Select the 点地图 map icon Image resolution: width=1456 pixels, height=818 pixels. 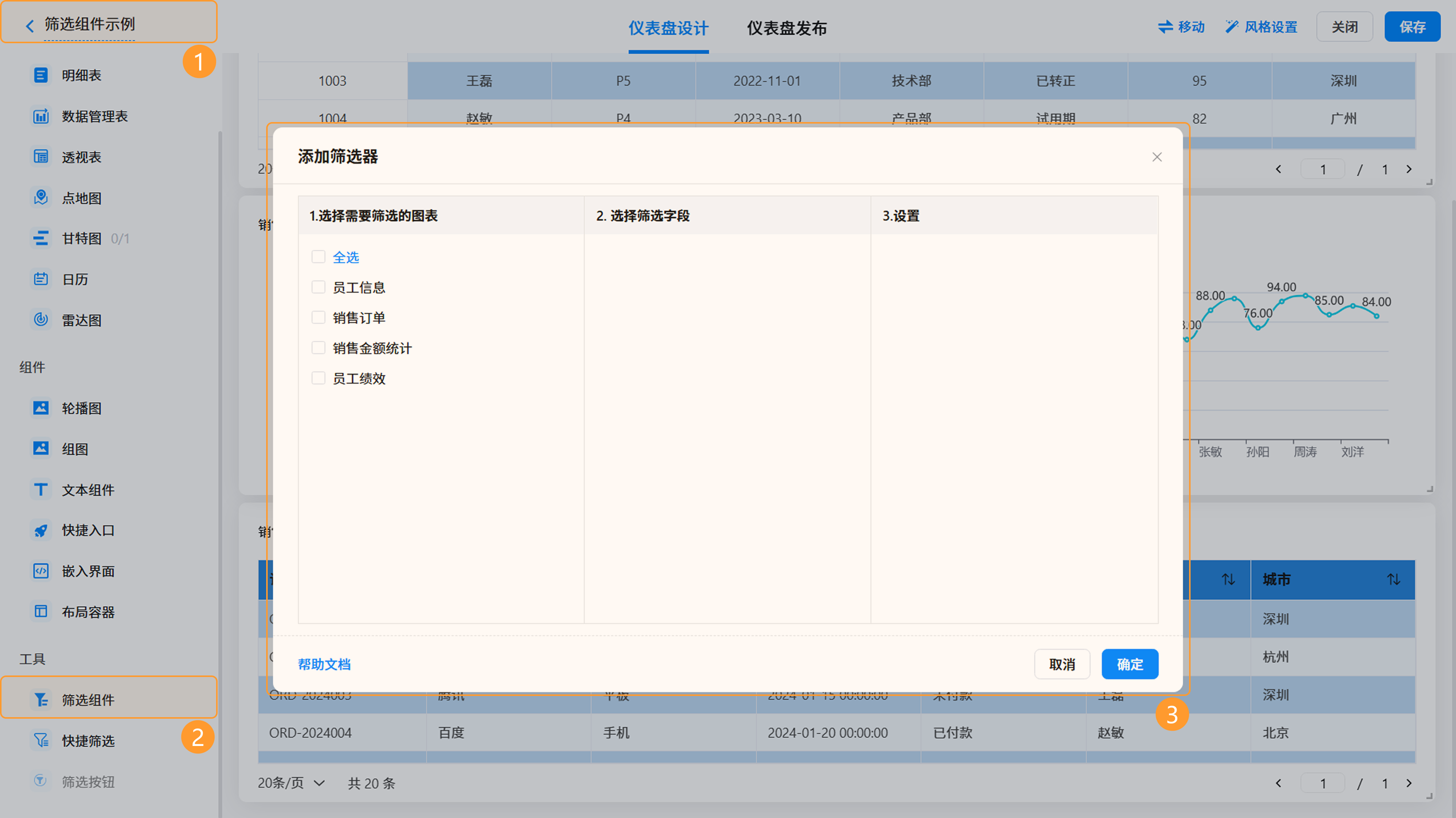pyautogui.click(x=41, y=198)
